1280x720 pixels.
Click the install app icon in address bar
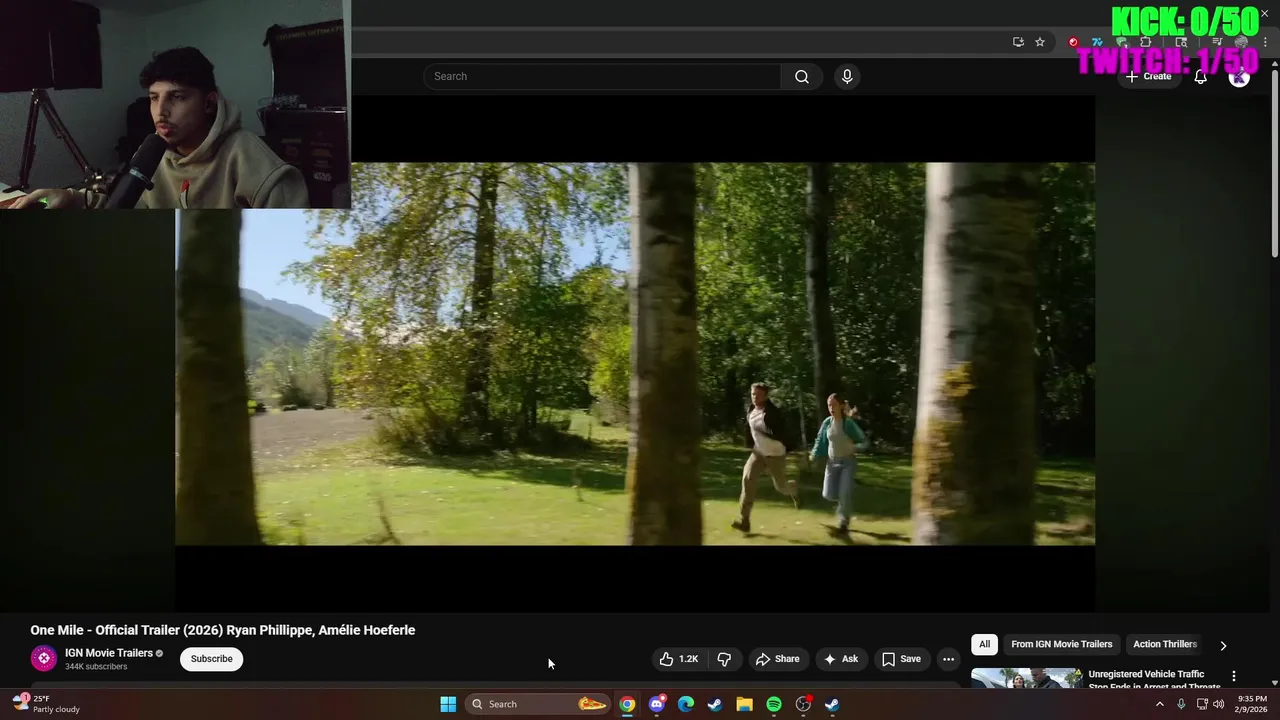[1018, 42]
